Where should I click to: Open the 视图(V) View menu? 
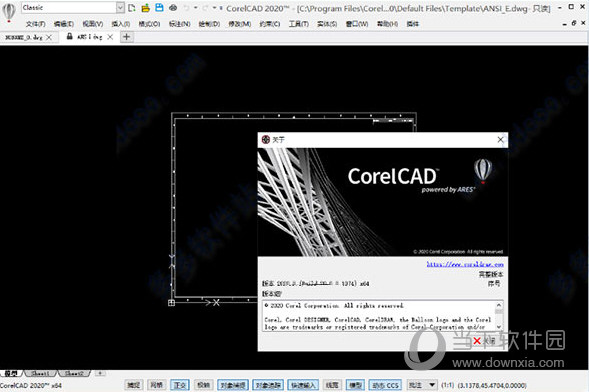pos(93,24)
